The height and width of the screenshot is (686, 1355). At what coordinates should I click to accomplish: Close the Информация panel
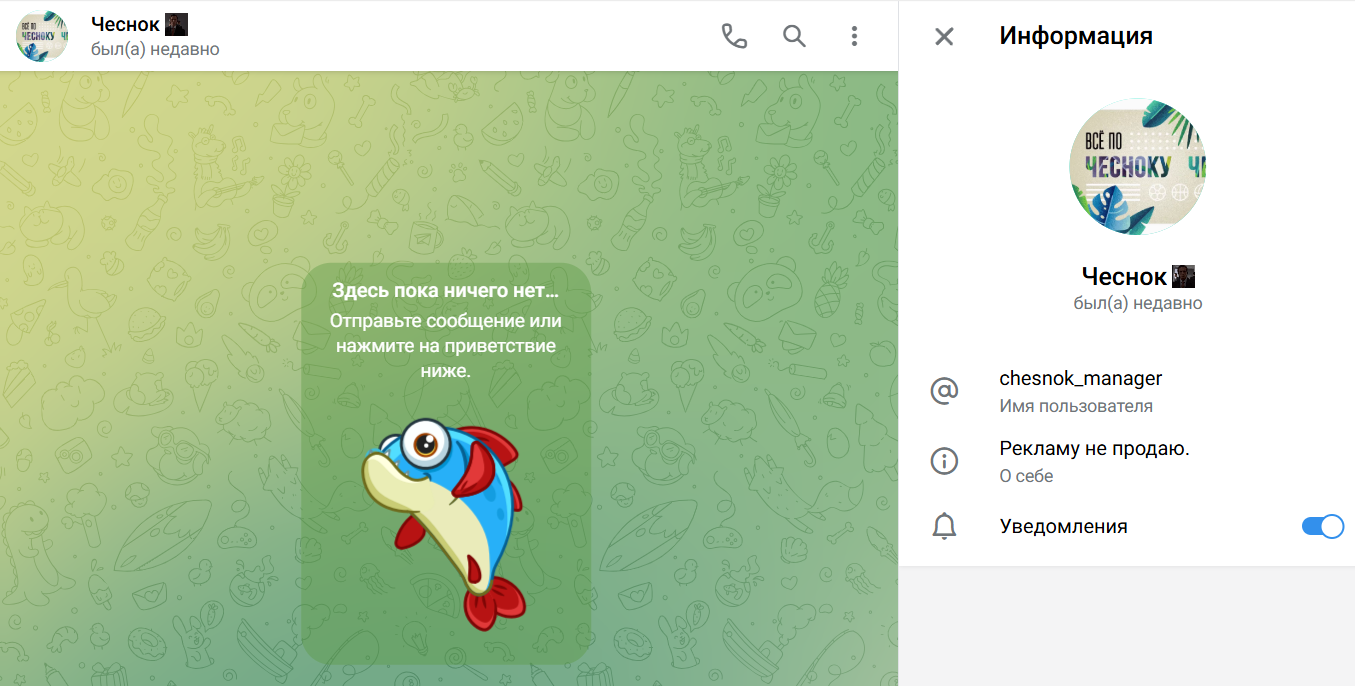pos(944,36)
